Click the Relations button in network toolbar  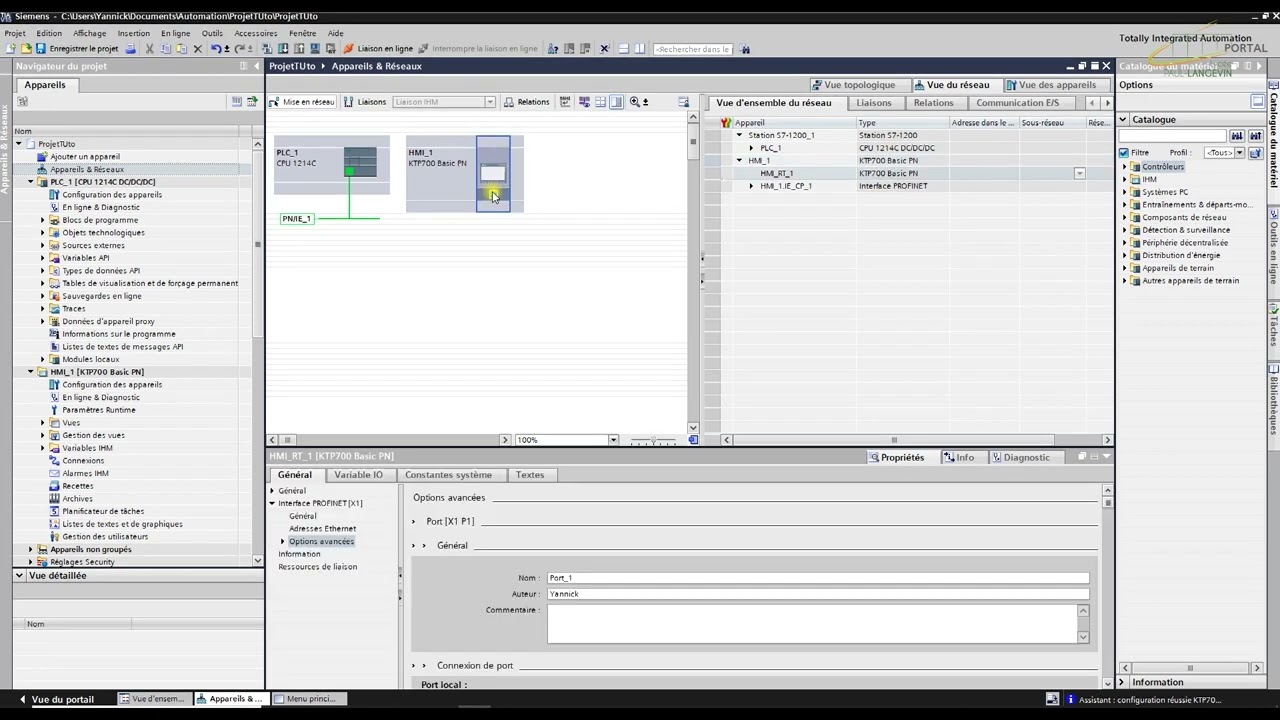pos(527,102)
